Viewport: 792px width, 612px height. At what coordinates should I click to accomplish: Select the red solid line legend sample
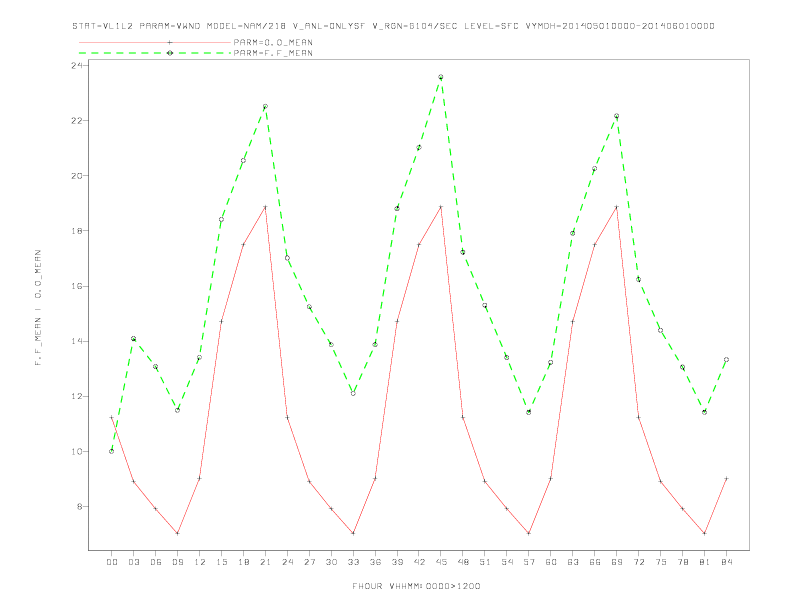click(x=155, y=42)
